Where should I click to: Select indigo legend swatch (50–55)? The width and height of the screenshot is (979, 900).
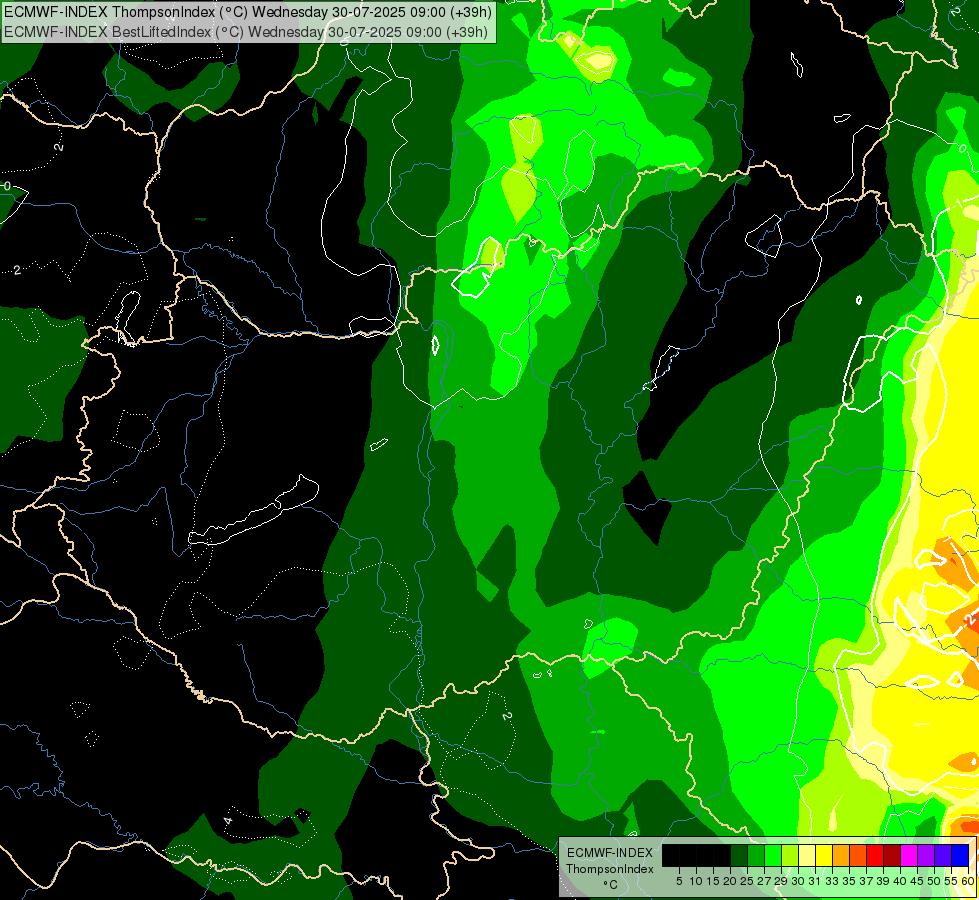[943, 855]
